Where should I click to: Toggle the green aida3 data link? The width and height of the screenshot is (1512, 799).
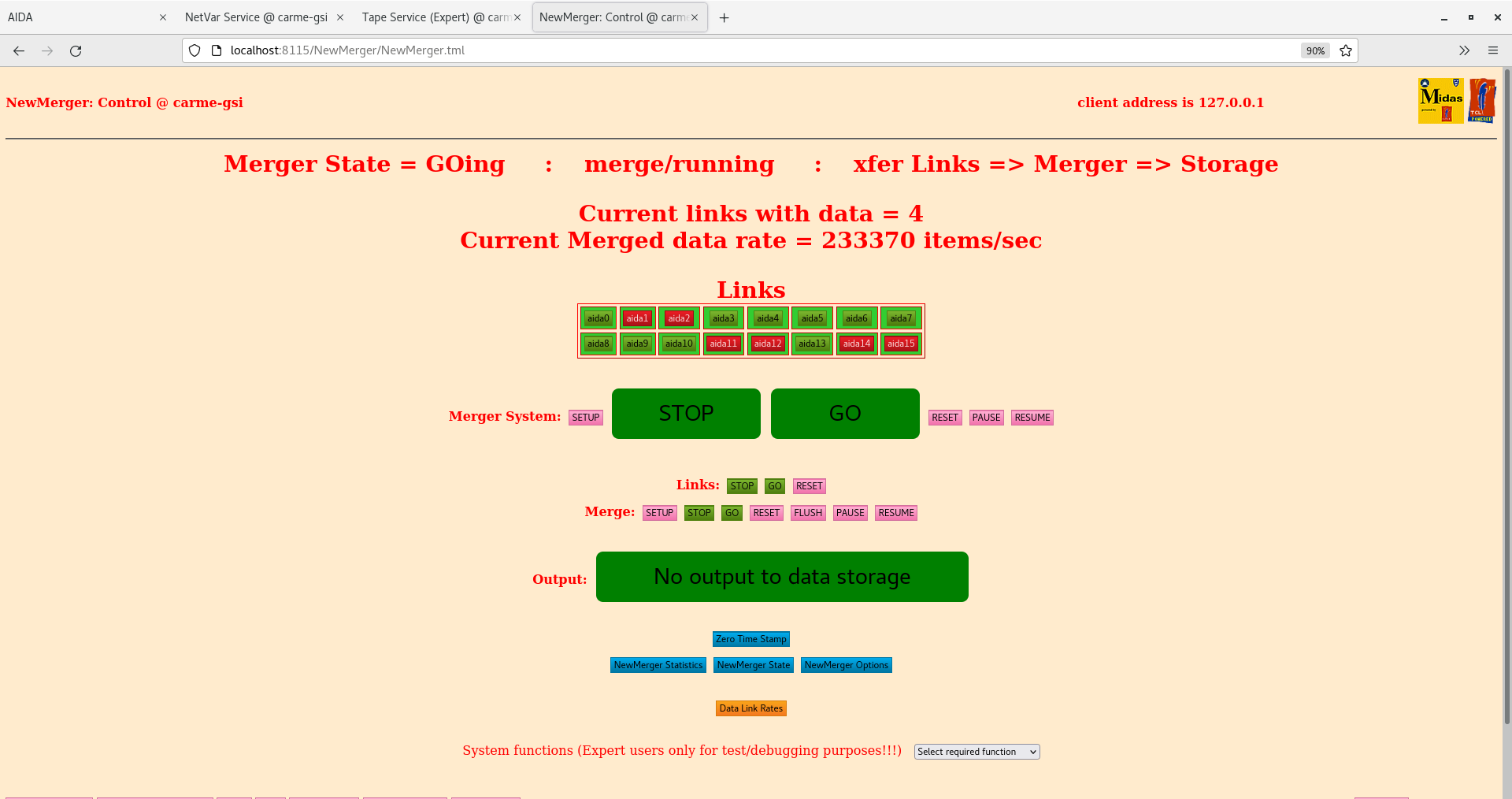point(722,318)
